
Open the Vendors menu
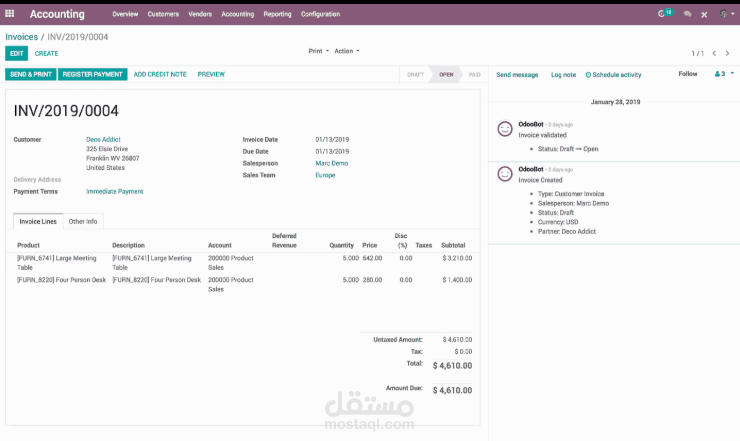pos(200,14)
